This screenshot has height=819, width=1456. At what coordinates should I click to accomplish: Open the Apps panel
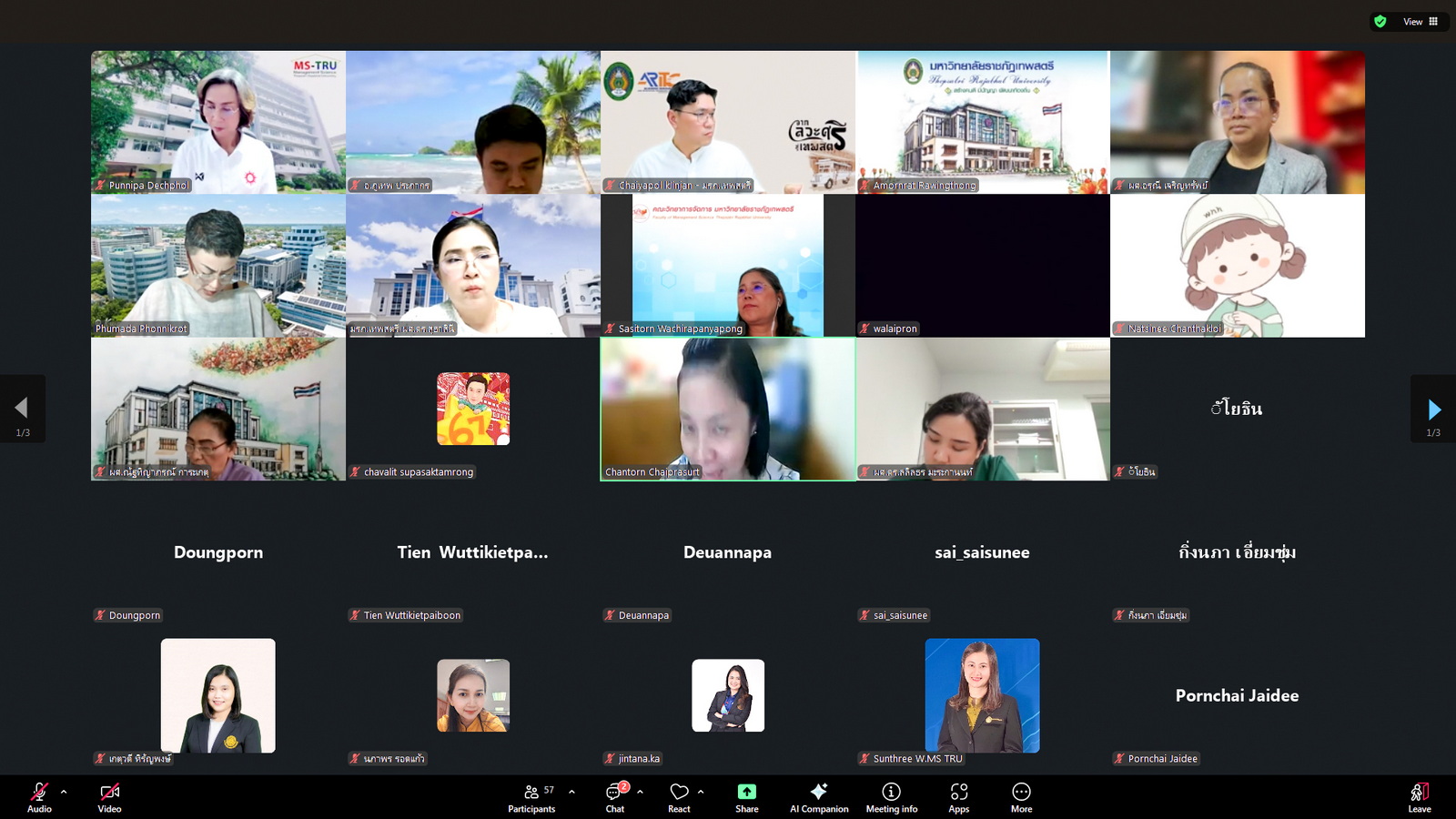(x=958, y=797)
